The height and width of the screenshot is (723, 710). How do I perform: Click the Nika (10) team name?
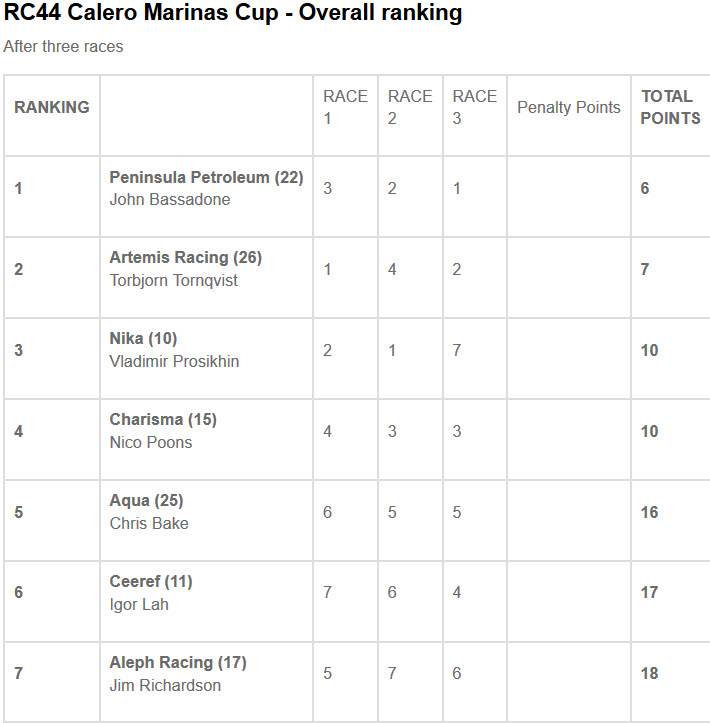tap(143, 339)
